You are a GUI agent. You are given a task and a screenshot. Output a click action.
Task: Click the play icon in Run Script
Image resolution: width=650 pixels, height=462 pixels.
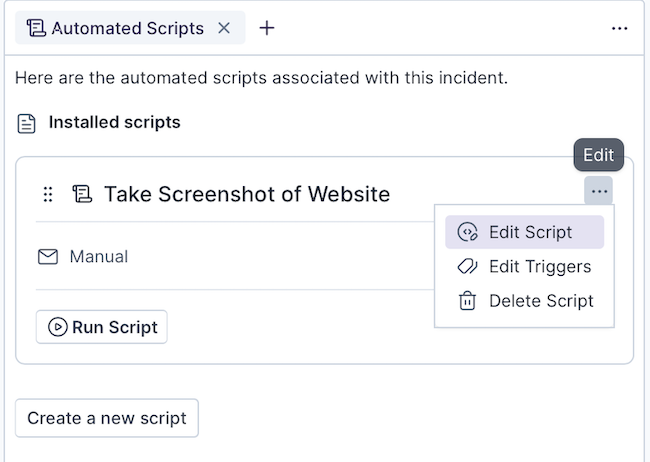(x=57, y=327)
